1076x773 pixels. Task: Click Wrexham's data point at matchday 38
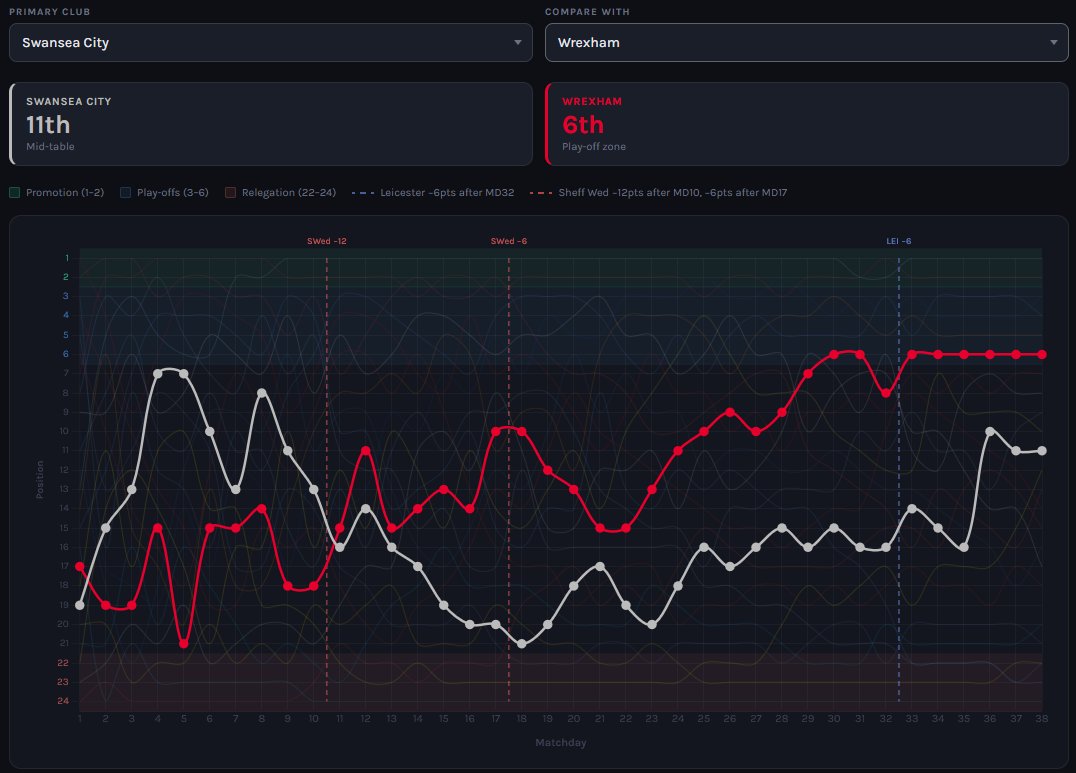point(1042,354)
